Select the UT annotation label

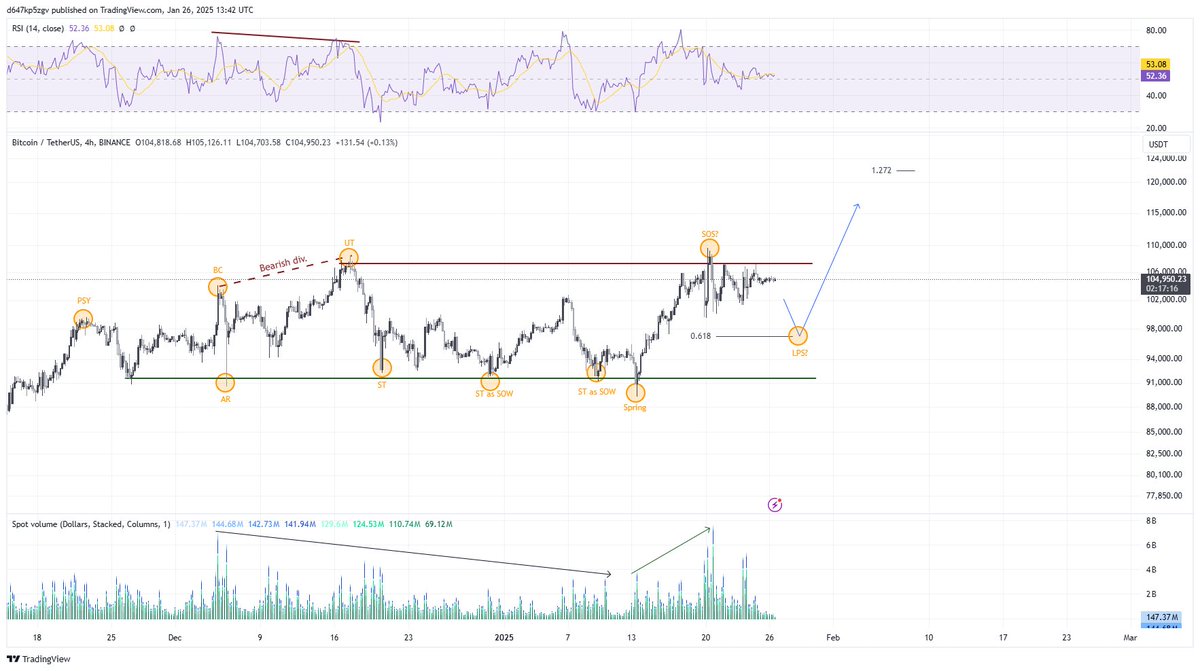coord(349,243)
